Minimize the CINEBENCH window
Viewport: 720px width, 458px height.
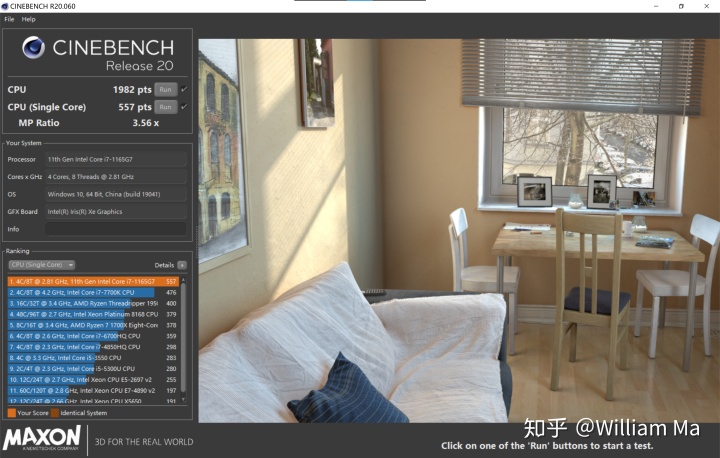(656, 6)
